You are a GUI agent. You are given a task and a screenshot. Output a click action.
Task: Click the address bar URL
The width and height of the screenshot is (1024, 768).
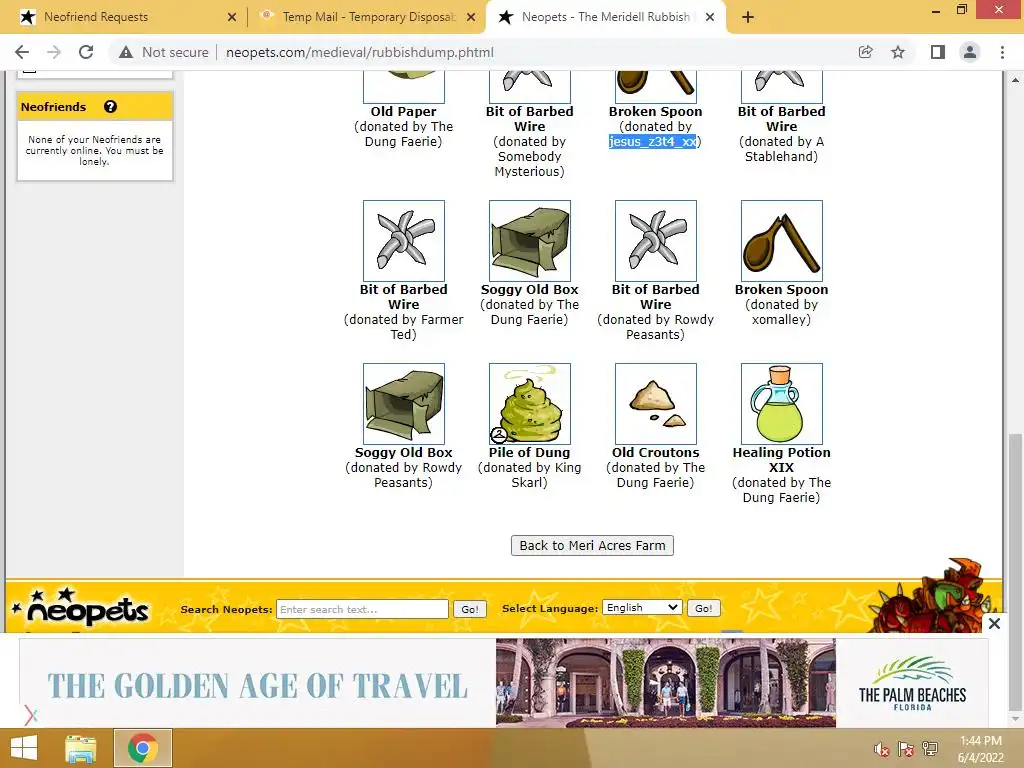pyautogui.click(x=360, y=52)
